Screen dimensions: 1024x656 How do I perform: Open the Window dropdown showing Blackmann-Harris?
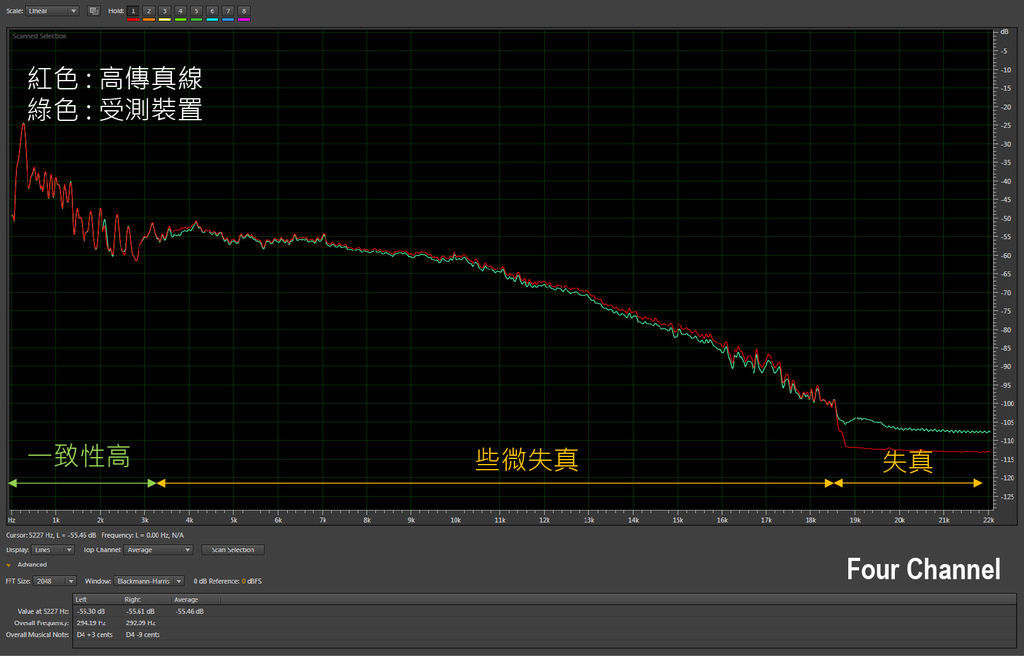pos(148,580)
